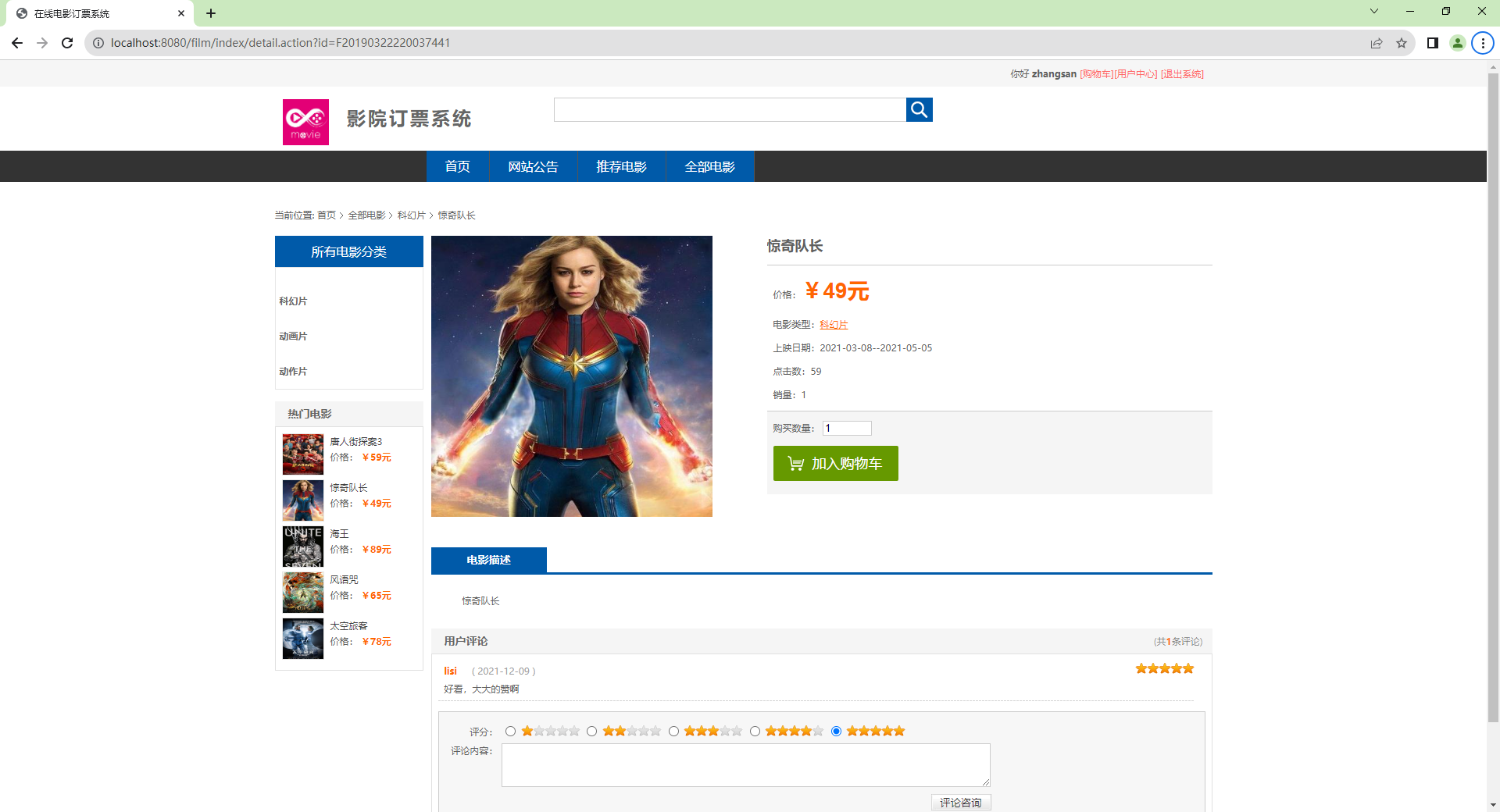This screenshot has width=1500, height=812.
Task: Click 科幻片 in the breadcrumb
Action: coord(411,215)
